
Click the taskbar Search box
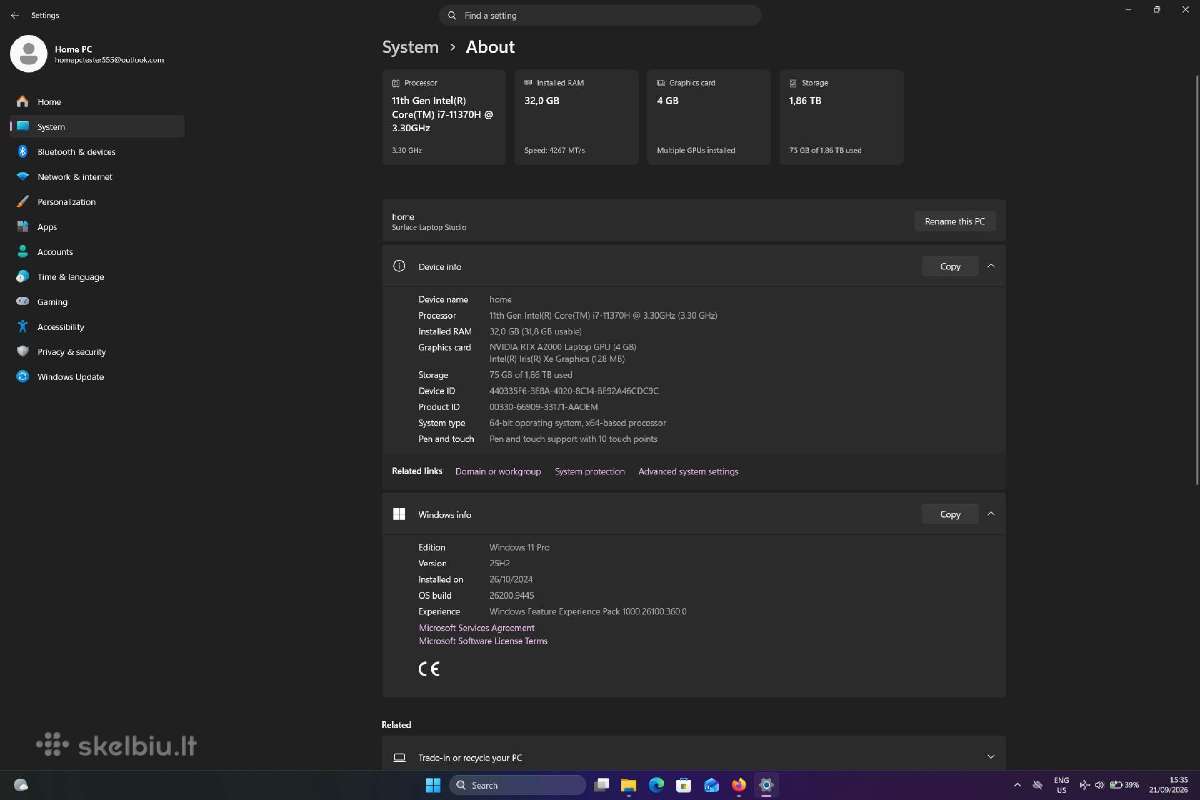click(518, 785)
